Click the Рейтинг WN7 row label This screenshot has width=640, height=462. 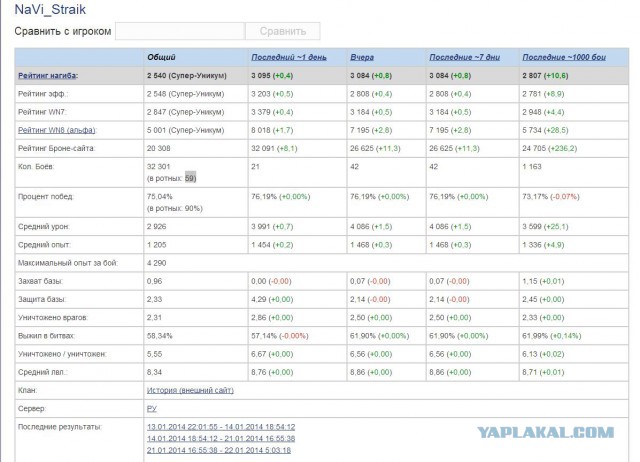point(42,112)
